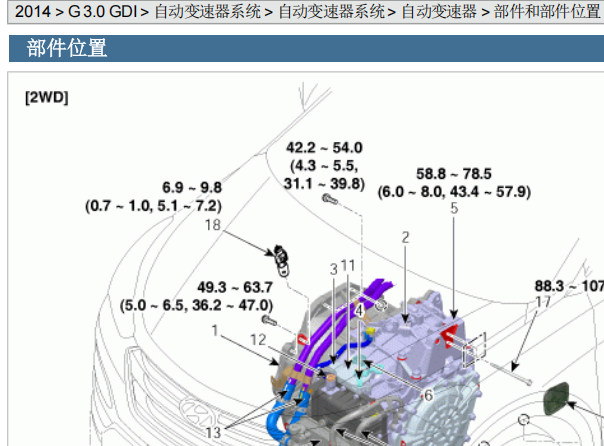This screenshot has height=446, width=604.
Task: Click the bolt drawing below the 49.3 ~ 63.7 torque
Action: tap(269, 320)
